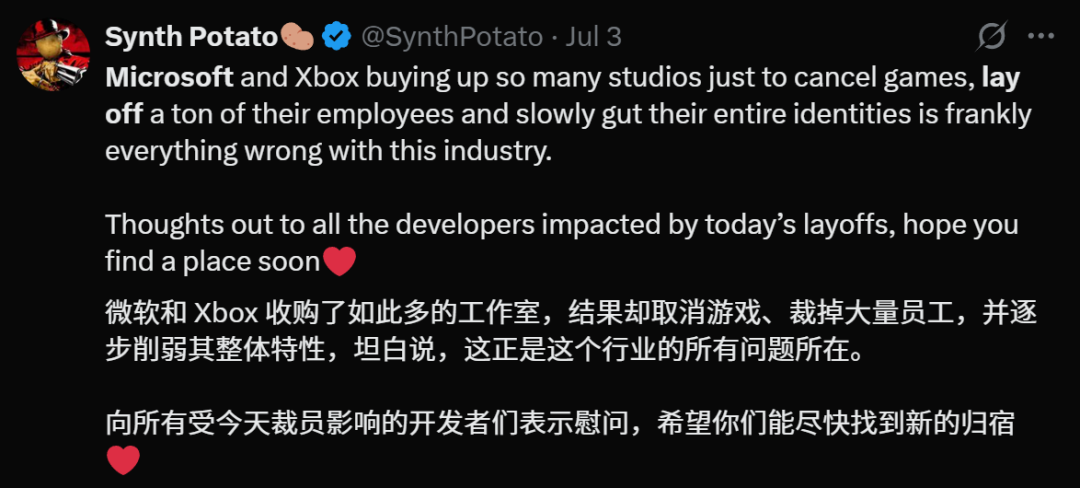This screenshot has height=488, width=1080.
Task: Click the bold word "off" starting second line
Action: 124,114
